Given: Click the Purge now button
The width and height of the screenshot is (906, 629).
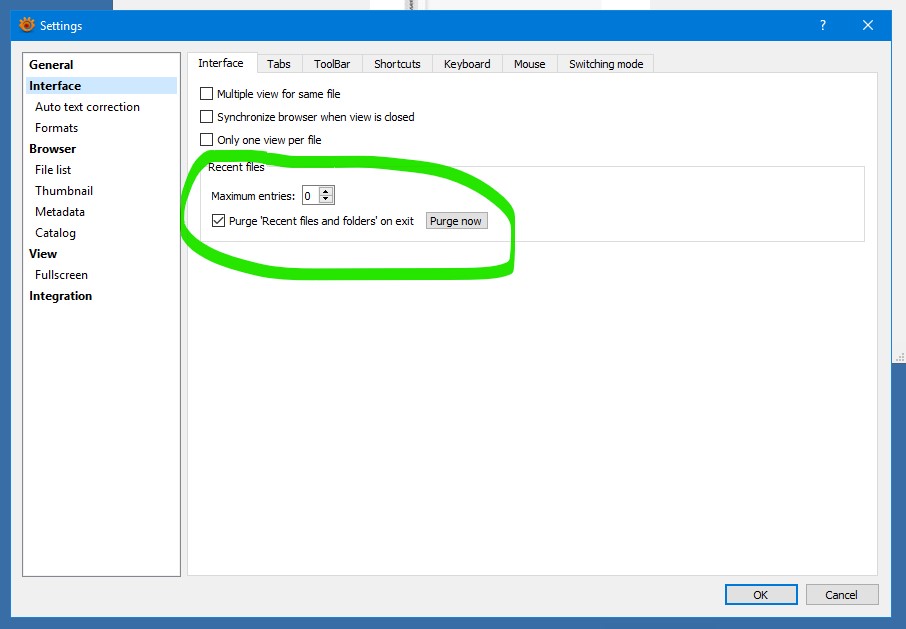Looking at the screenshot, I should (456, 221).
